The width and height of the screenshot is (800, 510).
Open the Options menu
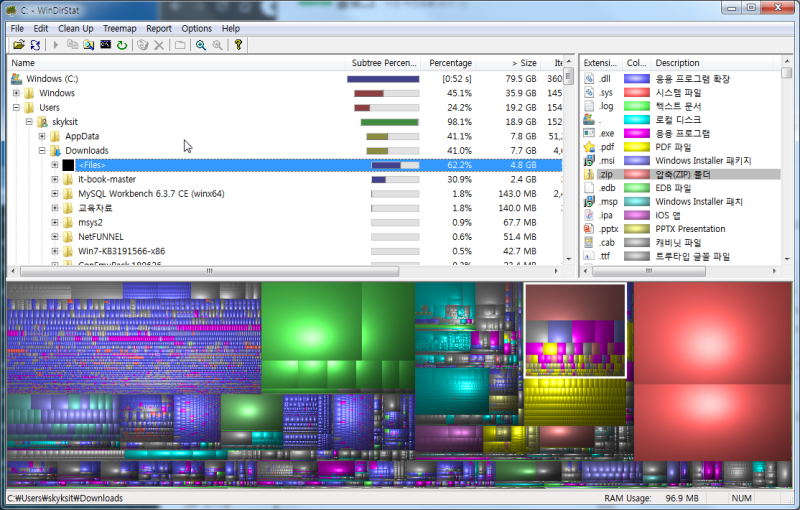(196, 29)
